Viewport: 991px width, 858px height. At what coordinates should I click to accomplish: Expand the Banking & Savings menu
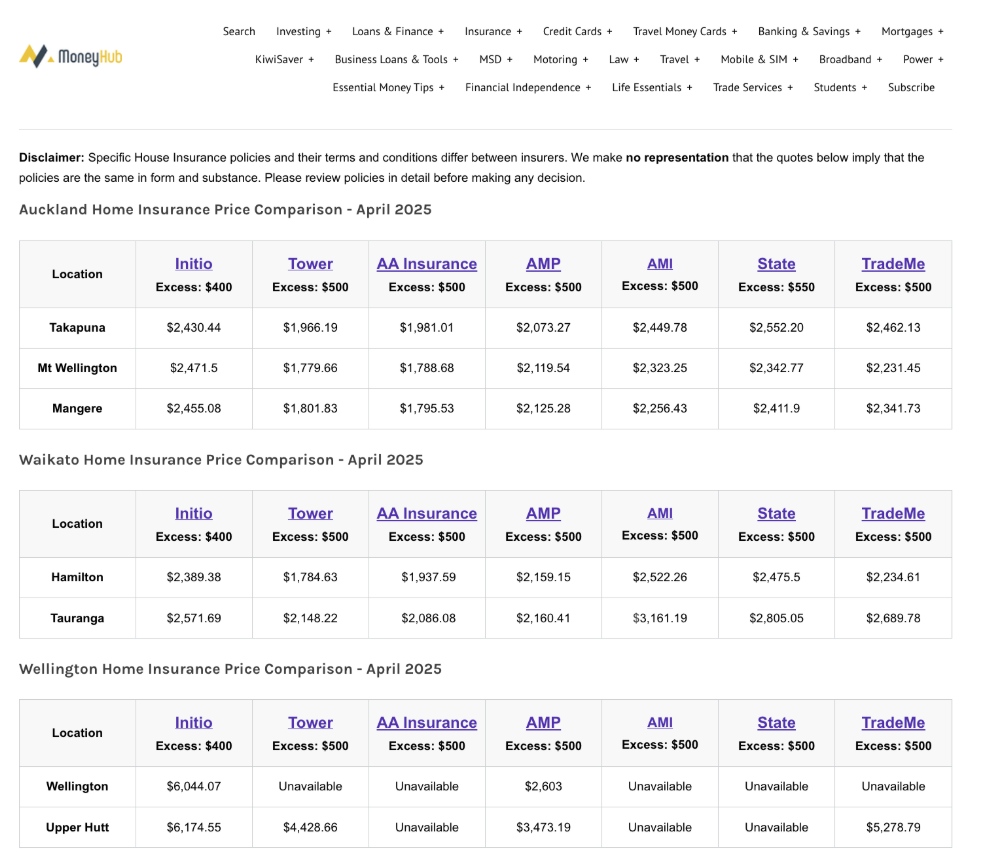[x=809, y=31]
